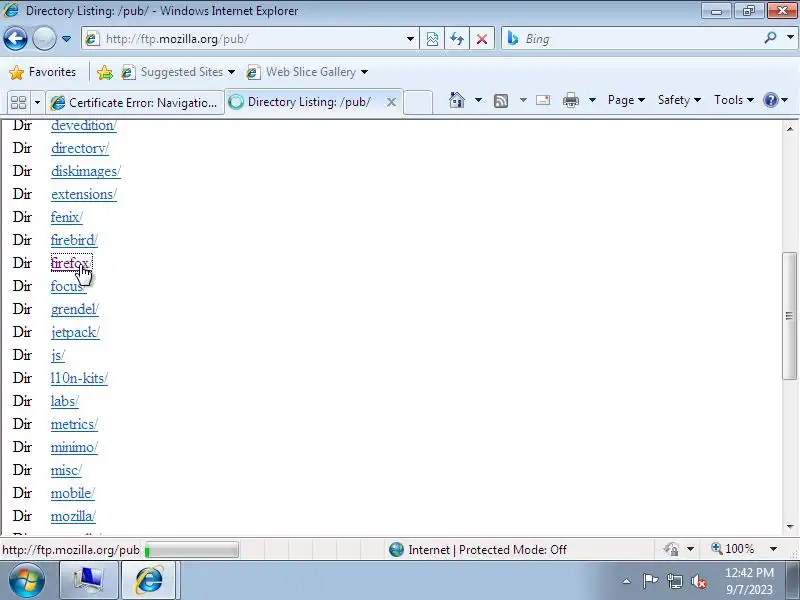Open the Favorites button
The height and width of the screenshot is (600, 800).
pos(43,72)
